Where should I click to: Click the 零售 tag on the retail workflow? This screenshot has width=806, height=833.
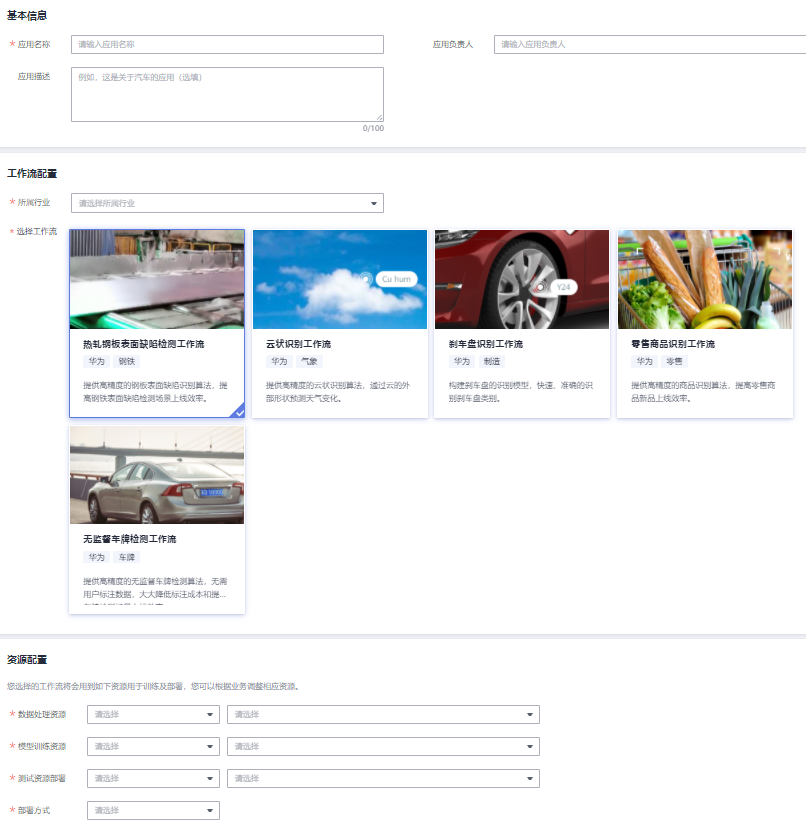(x=674, y=361)
